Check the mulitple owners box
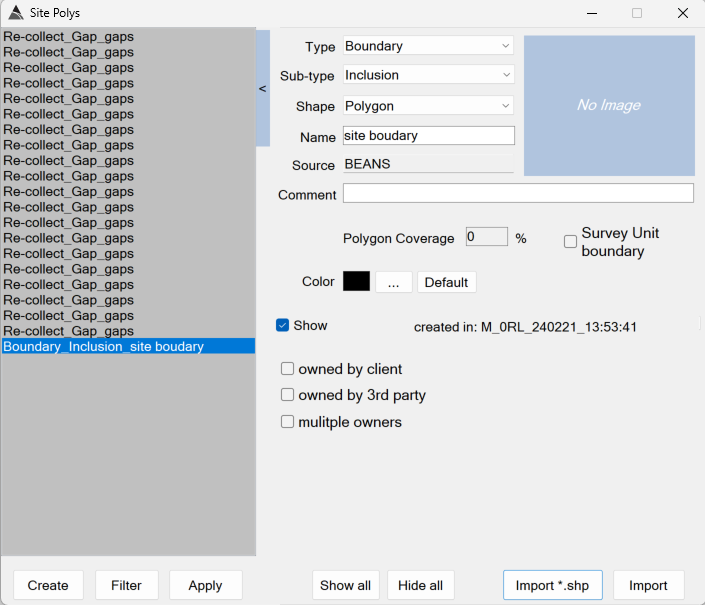Screen dimensions: 705x605 [287, 422]
